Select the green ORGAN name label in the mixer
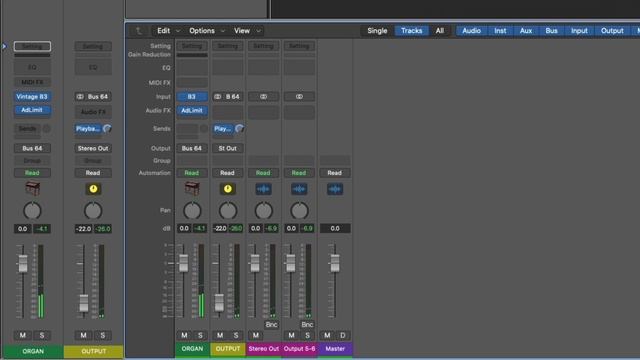The image size is (640, 360). (192, 349)
